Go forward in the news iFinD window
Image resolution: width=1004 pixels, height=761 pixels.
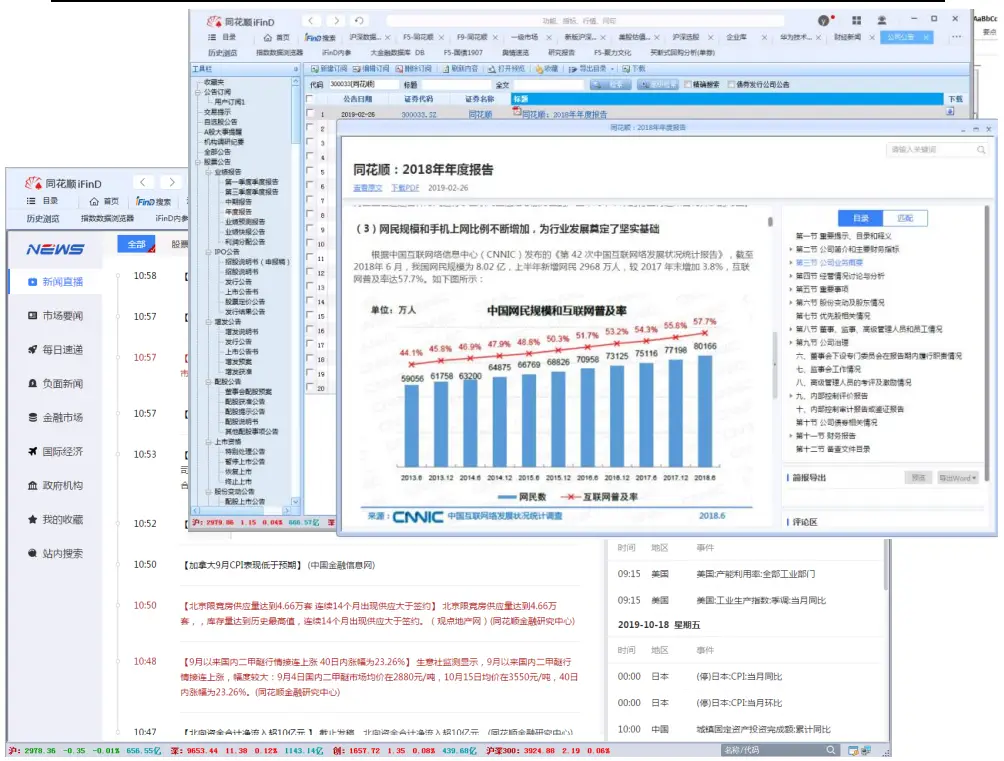click(x=172, y=183)
